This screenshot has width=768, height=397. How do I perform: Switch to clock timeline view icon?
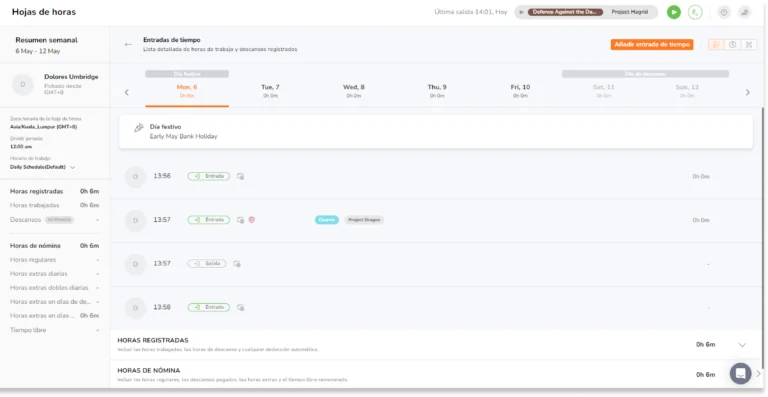coord(732,45)
